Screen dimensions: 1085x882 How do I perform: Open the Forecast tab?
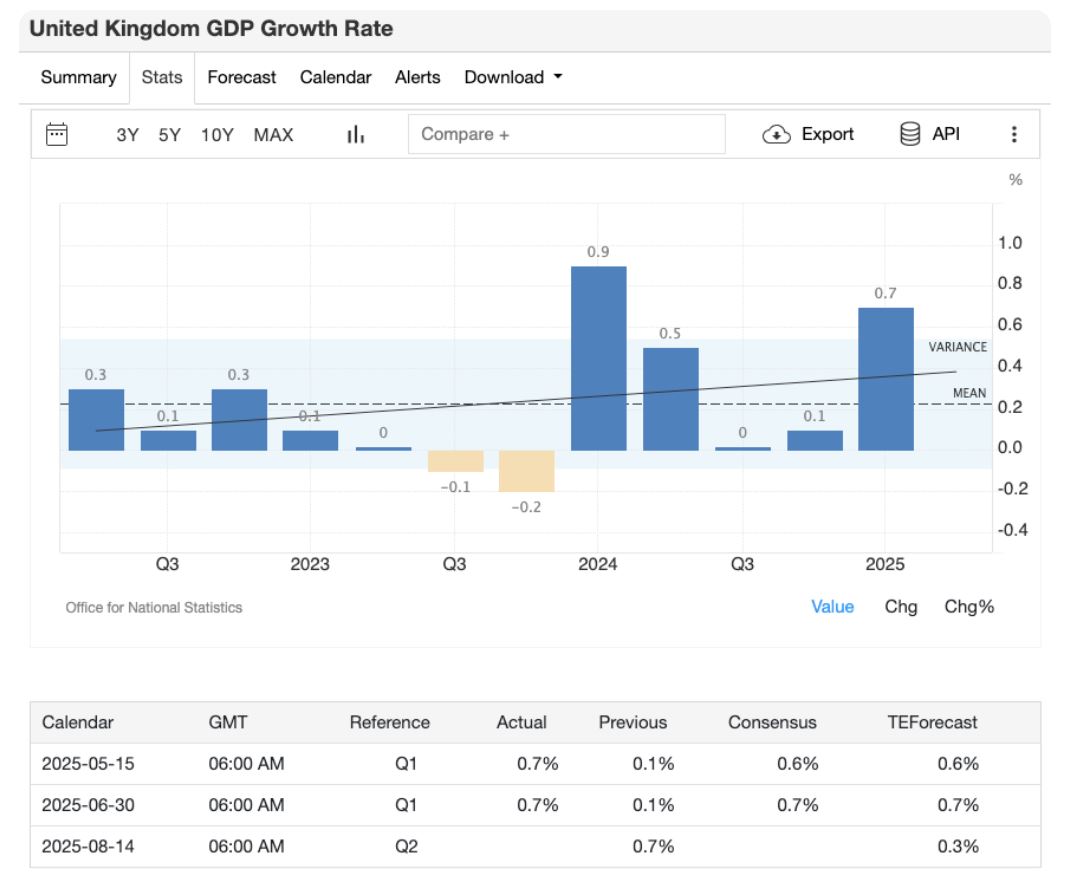pyautogui.click(x=241, y=77)
